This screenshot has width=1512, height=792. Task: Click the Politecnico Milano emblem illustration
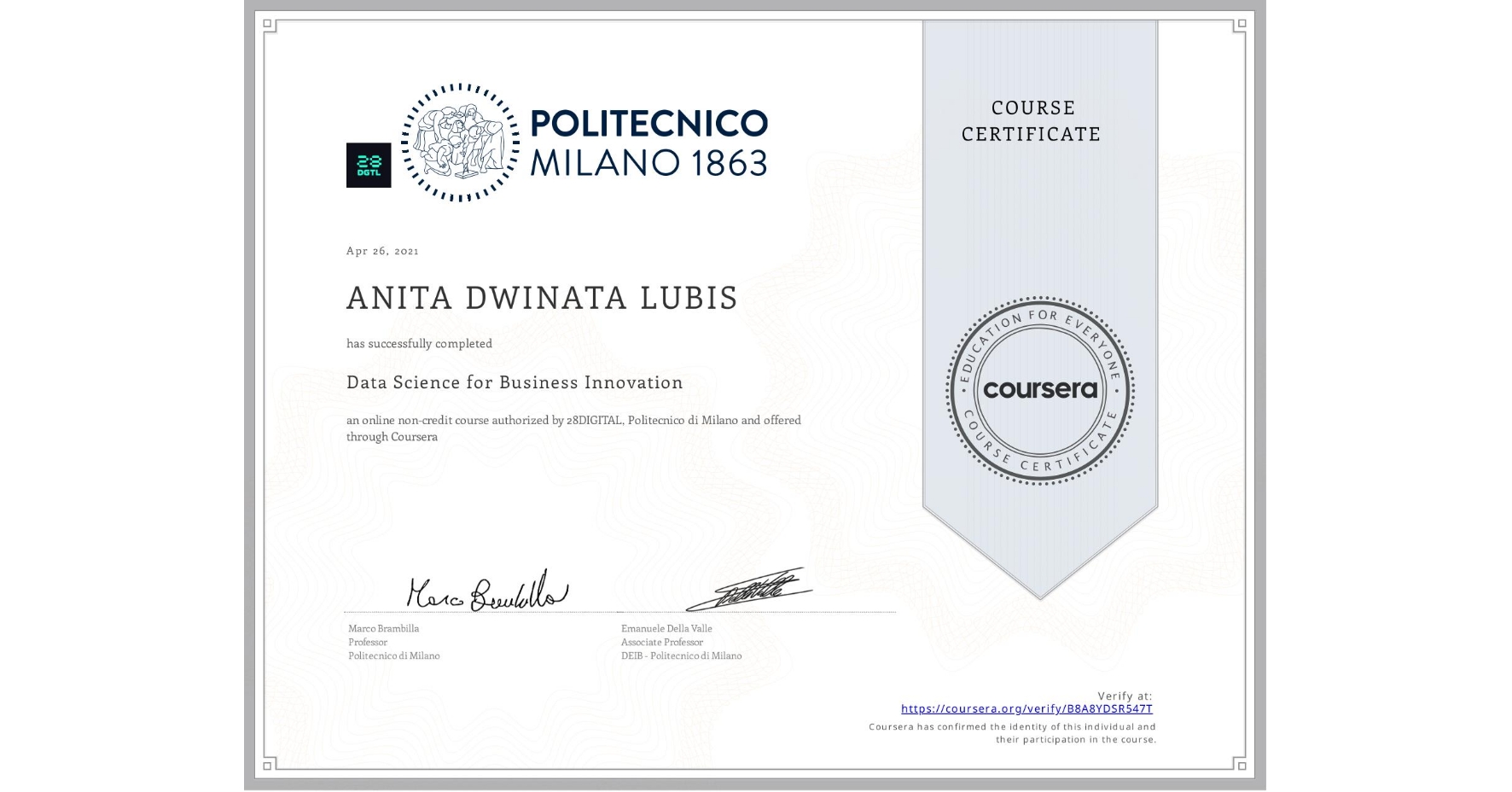pyautogui.click(x=461, y=141)
